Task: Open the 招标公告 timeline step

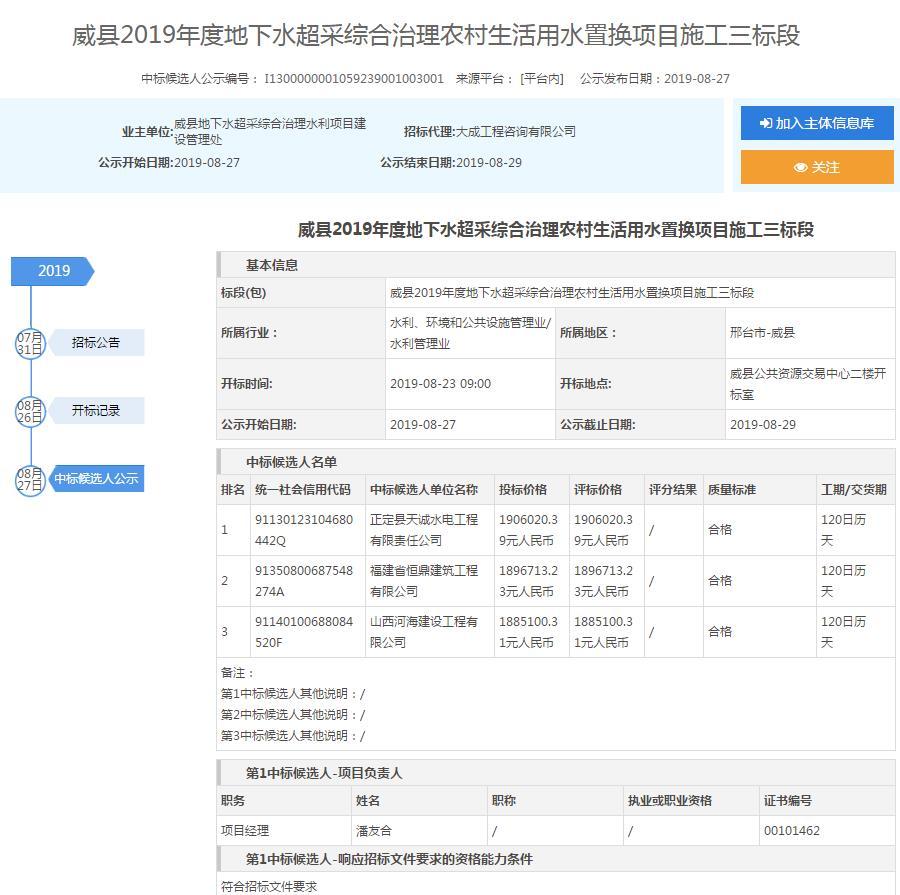Action: [96, 342]
